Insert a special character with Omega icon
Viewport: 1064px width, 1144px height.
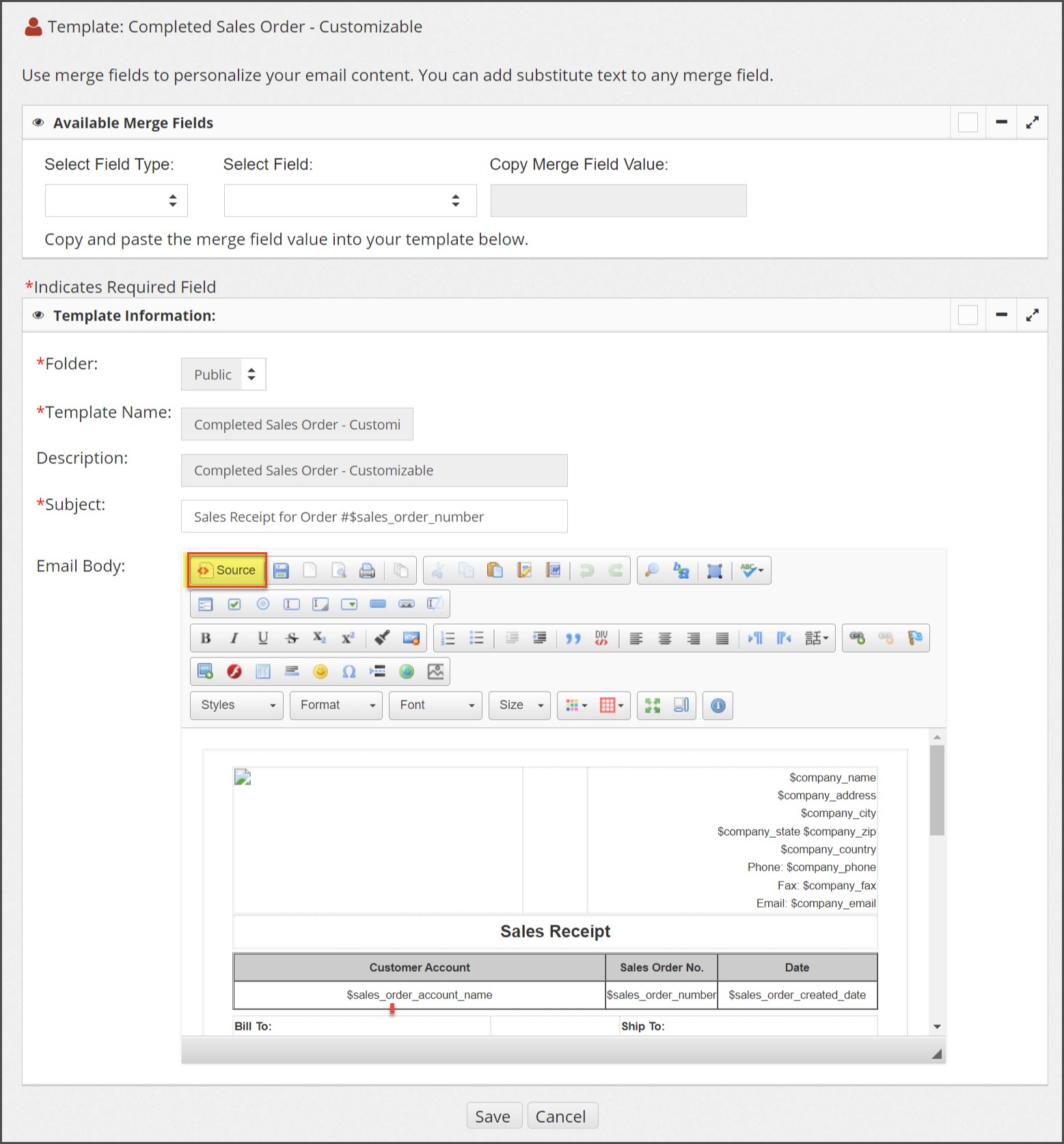tap(349, 671)
